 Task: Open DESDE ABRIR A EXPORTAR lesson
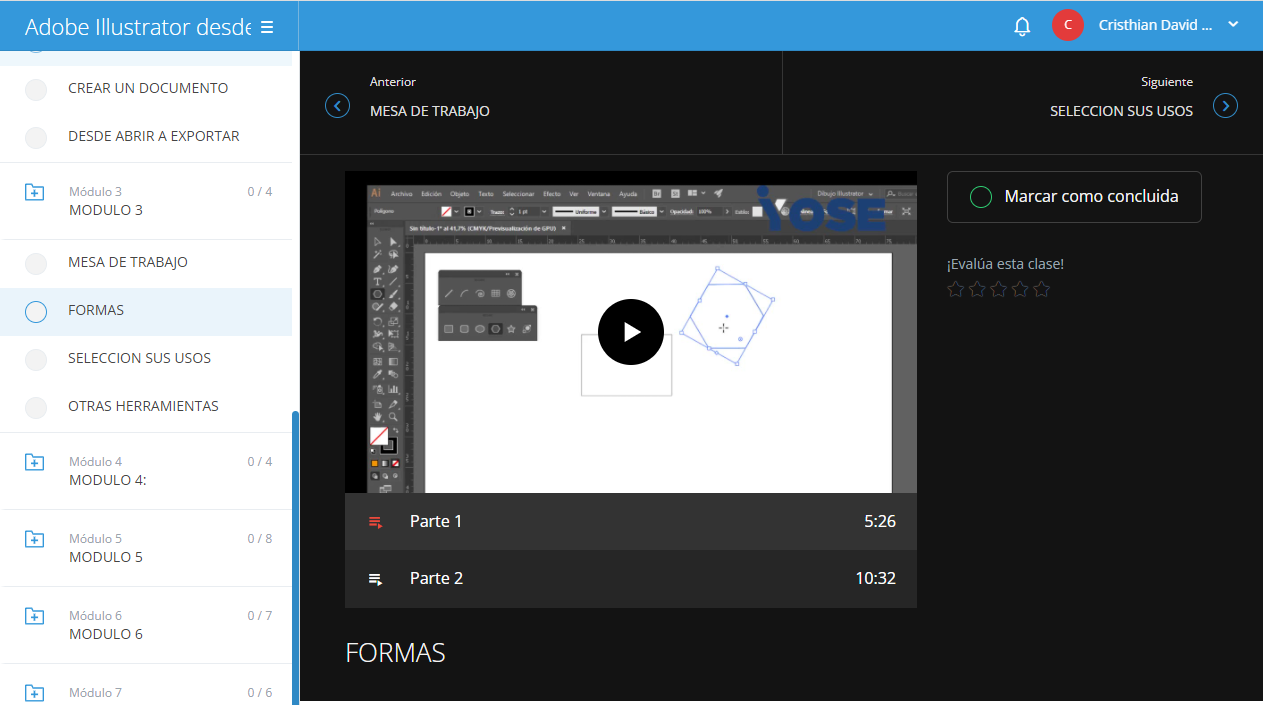(x=153, y=136)
